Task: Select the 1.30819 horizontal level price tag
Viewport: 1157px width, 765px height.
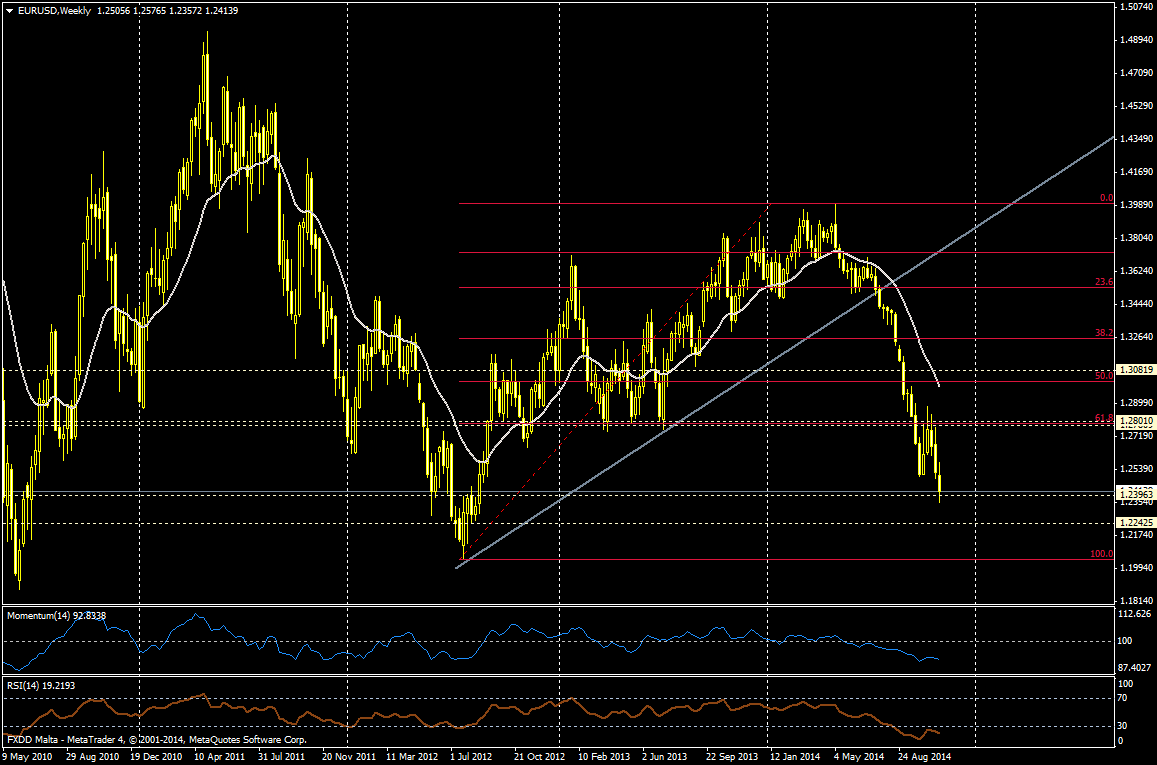Action: click(x=1135, y=370)
